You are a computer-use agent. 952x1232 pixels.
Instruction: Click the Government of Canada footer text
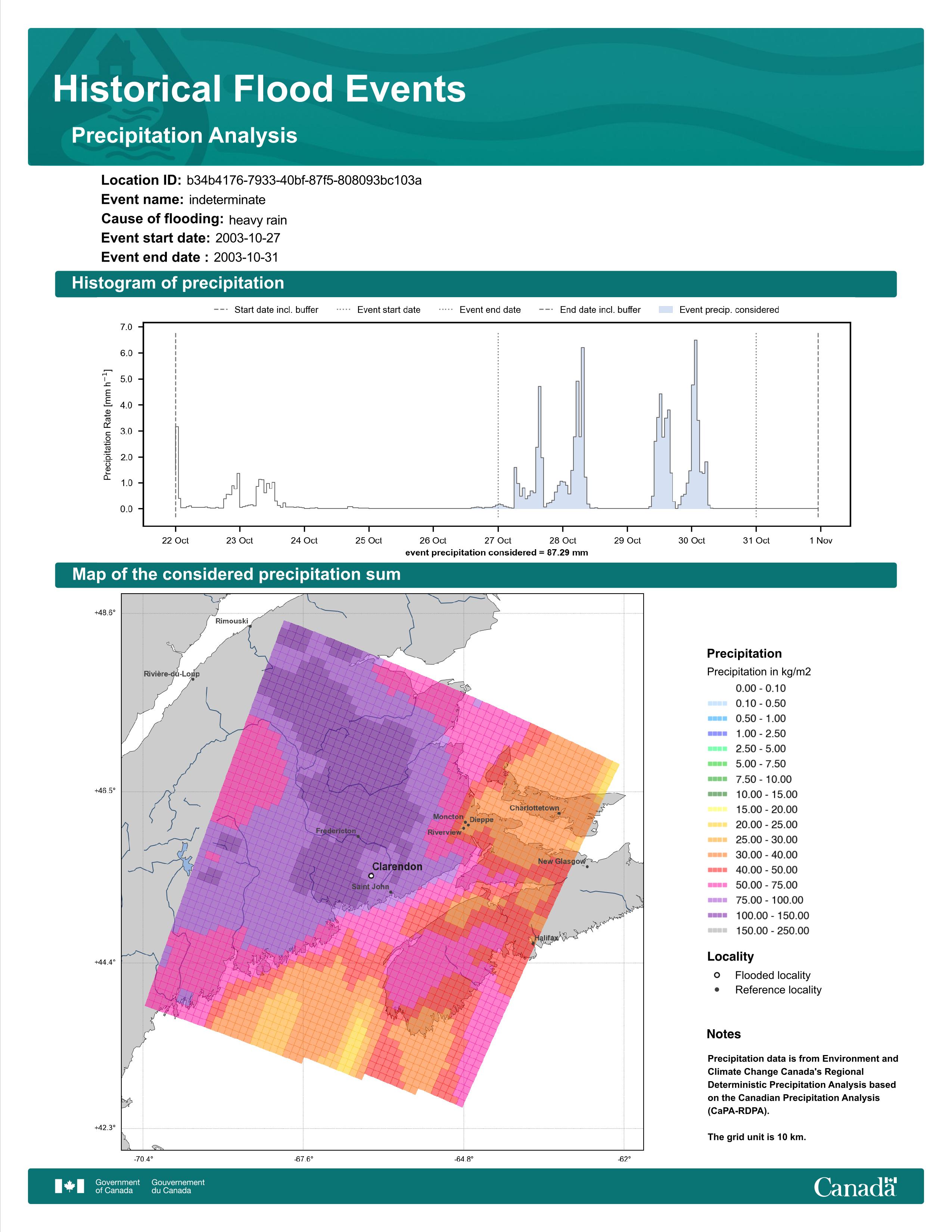pyautogui.click(x=117, y=1186)
